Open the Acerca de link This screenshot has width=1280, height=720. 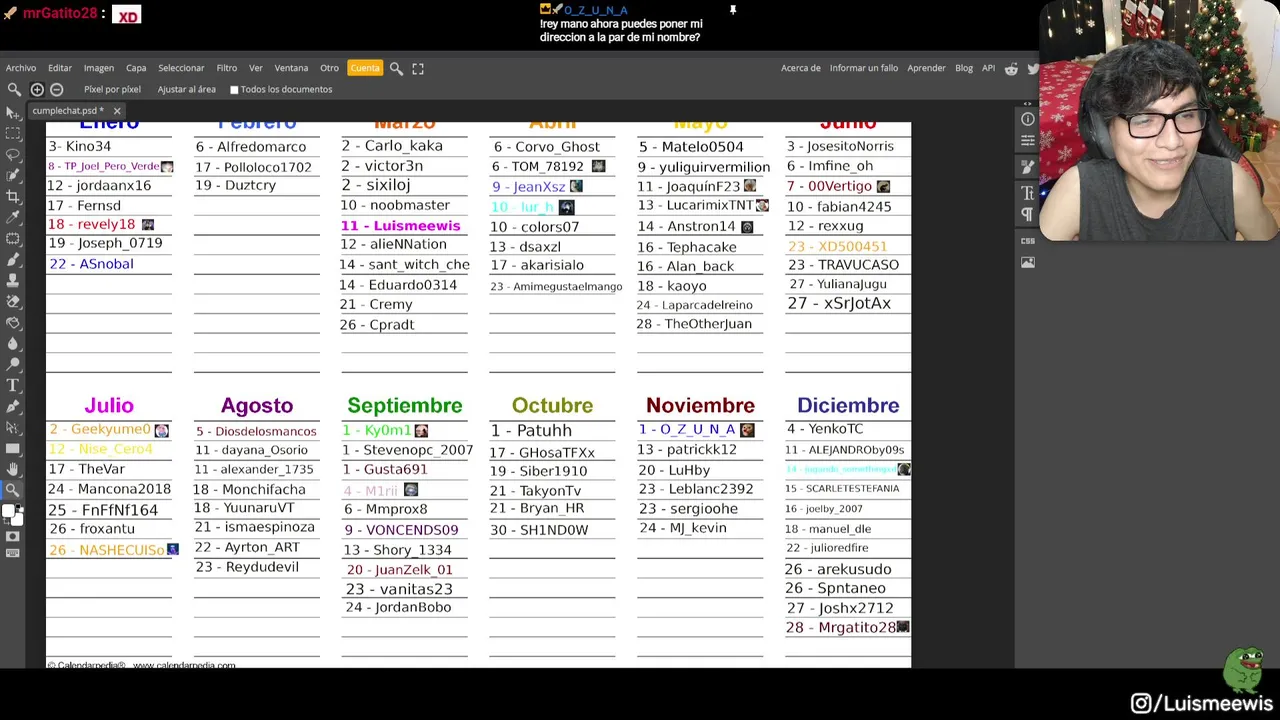(x=801, y=68)
